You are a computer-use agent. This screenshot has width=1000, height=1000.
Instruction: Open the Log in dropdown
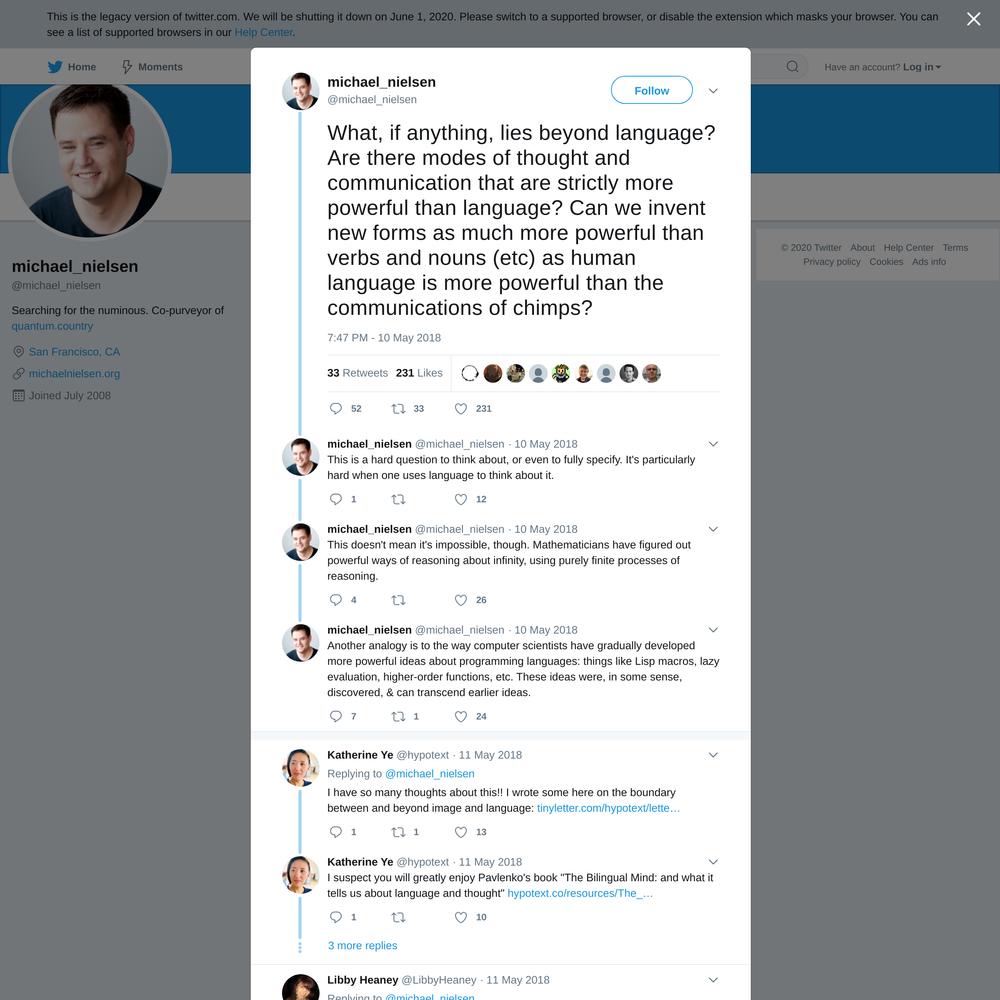coord(922,66)
